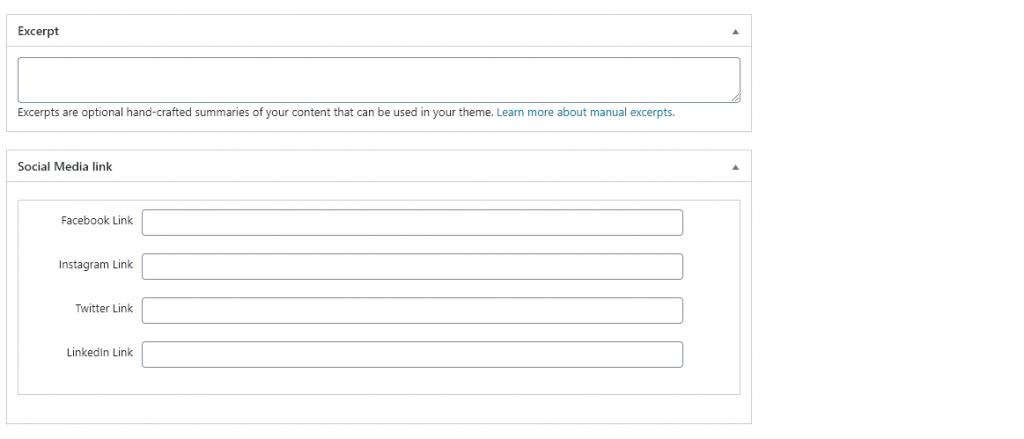This screenshot has height=439, width=1024.
Task: Click the excerpt description sentence text
Action: coord(255,112)
